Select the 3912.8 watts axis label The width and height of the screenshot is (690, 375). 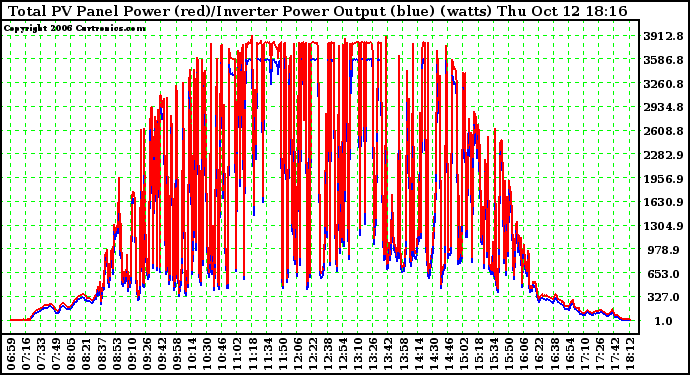coord(663,36)
